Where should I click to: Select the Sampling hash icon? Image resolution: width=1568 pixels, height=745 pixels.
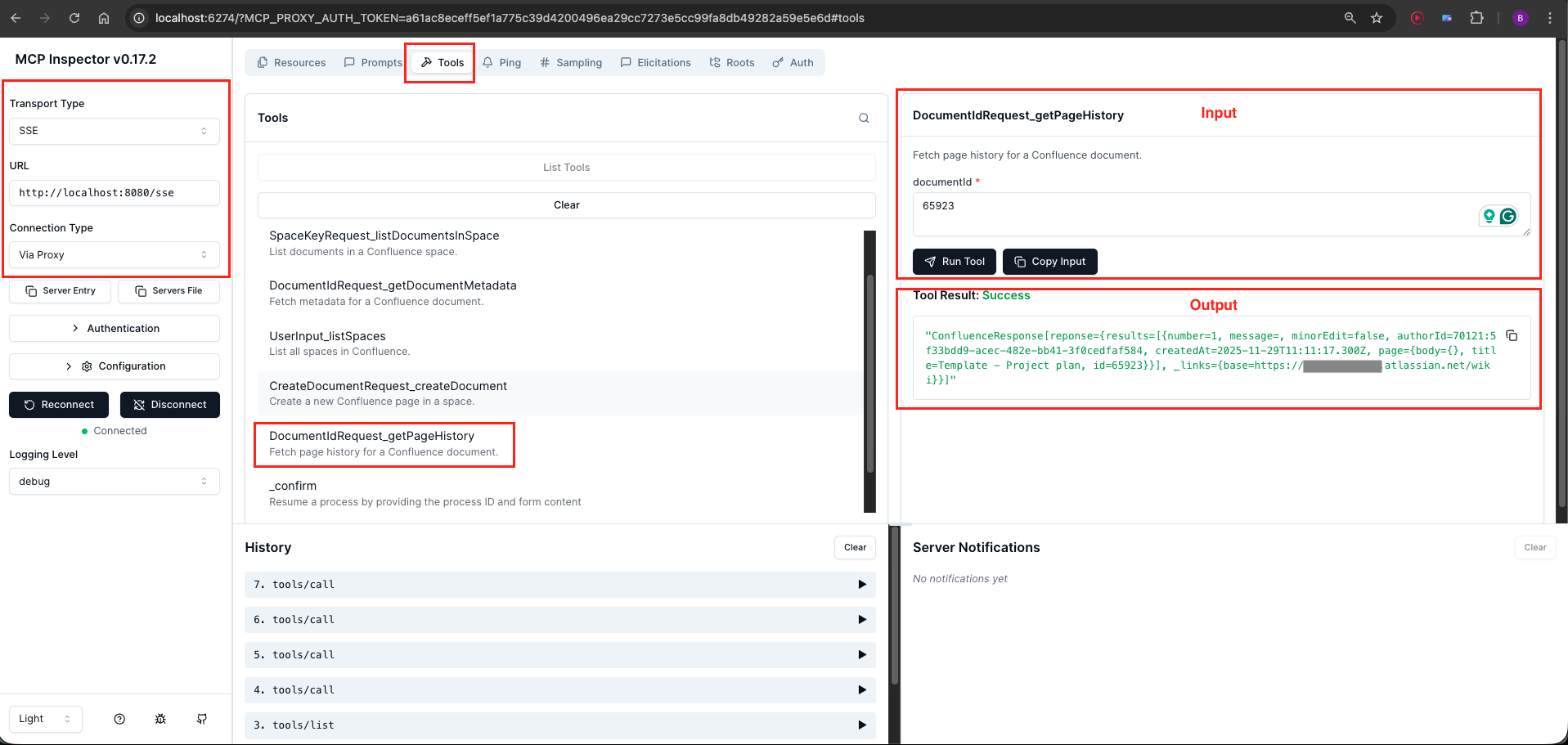click(x=544, y=62)
